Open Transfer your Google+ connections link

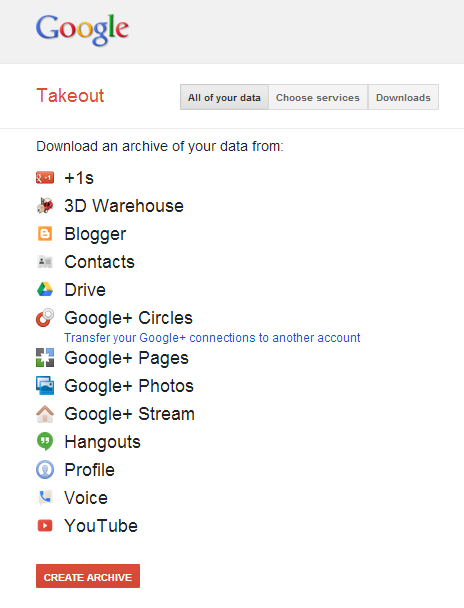tap(212, 338)
